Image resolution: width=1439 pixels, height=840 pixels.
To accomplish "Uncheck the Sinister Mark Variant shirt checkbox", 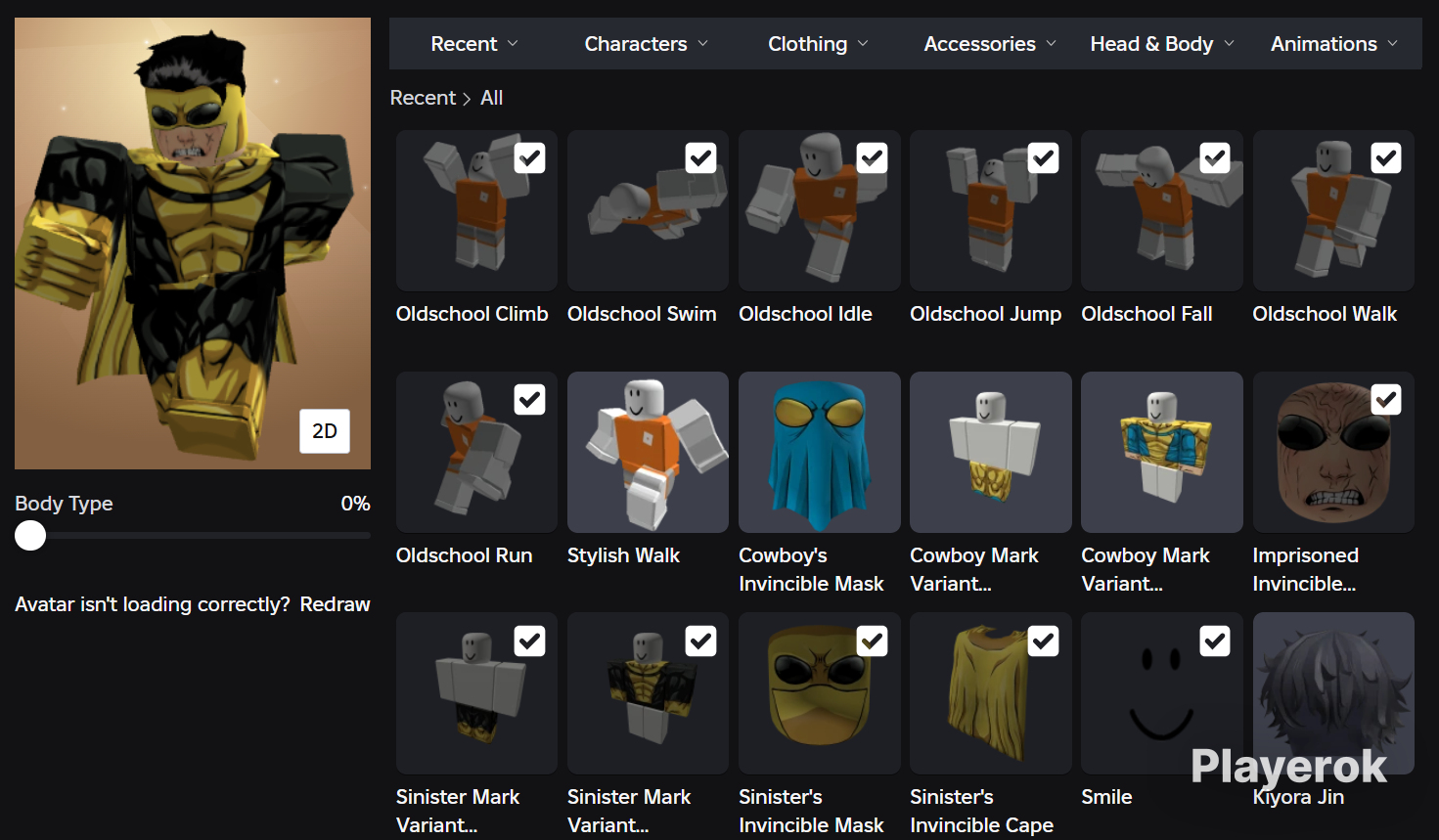I will point(701,641).
